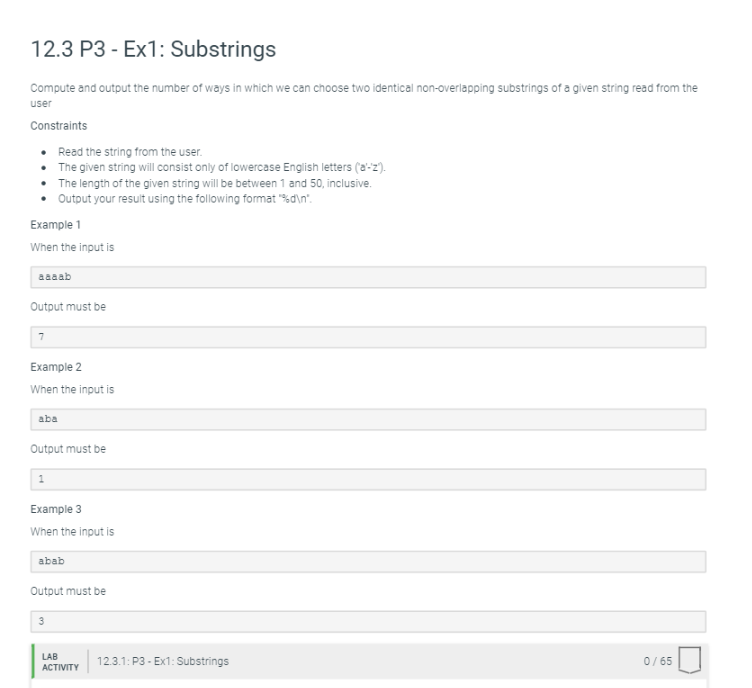The width and height of the screenshot is (752, 688).
Task: Click the completion badge icon beside 0 / 65
Action: coord(690,660)
